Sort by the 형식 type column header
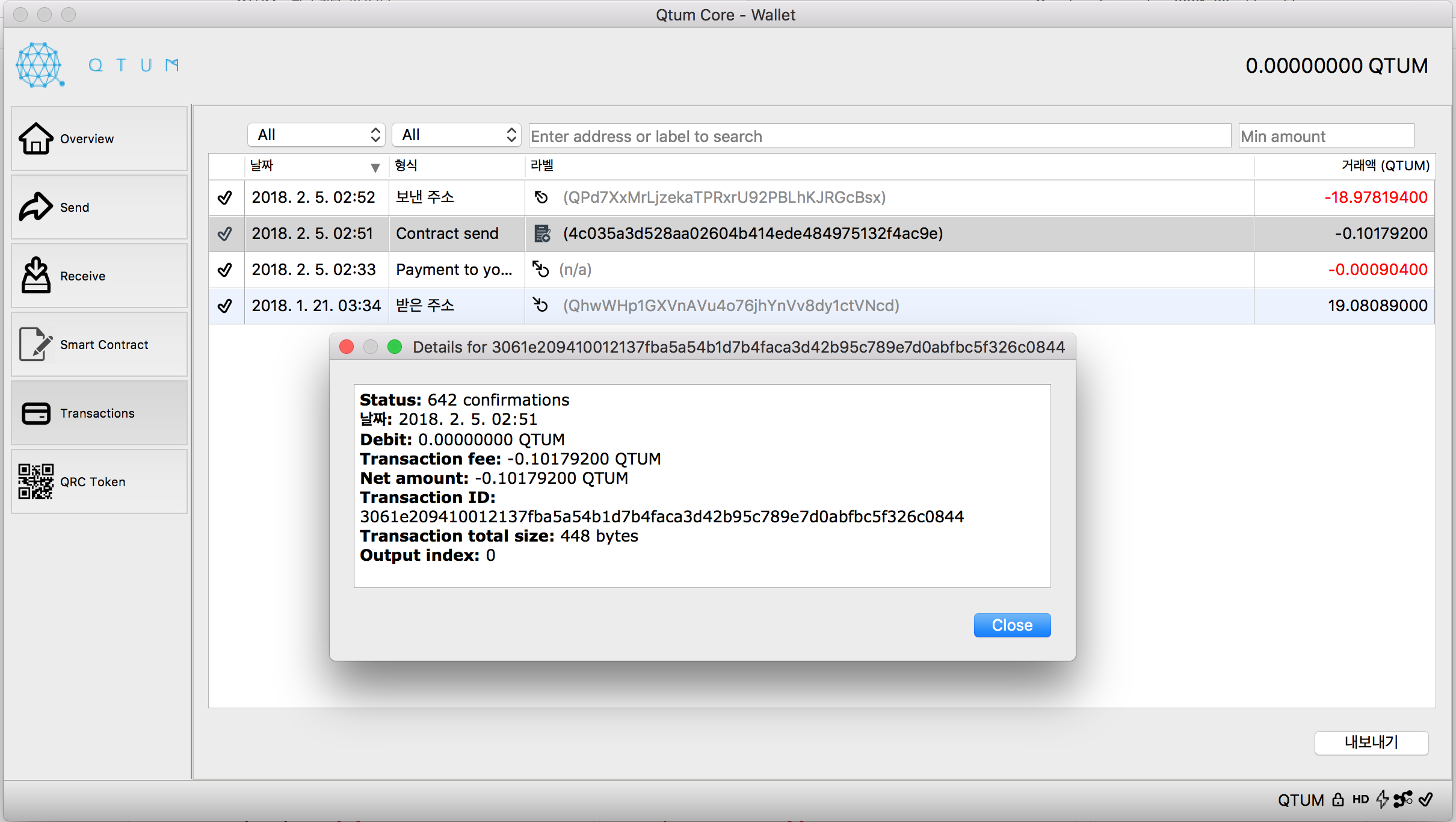 click(x=457, y=166)
